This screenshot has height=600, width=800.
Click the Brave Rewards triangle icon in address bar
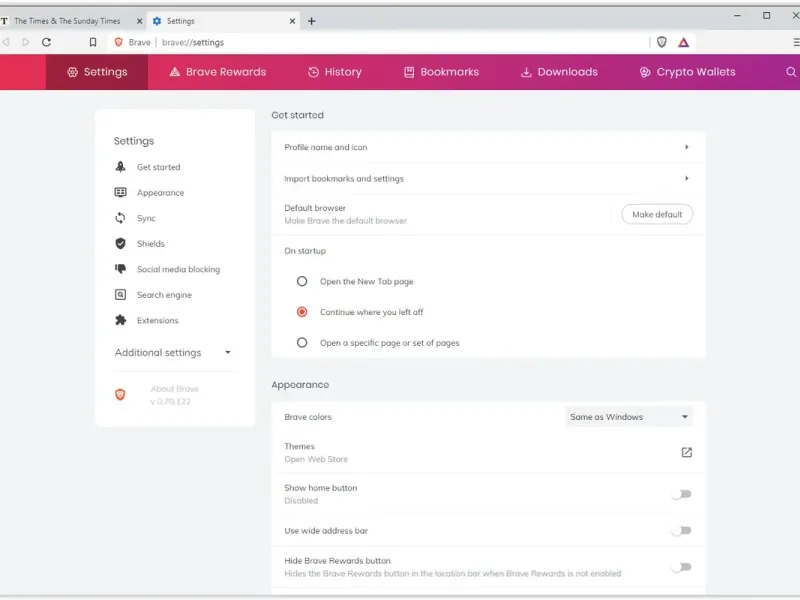click(x=684, y=42)
